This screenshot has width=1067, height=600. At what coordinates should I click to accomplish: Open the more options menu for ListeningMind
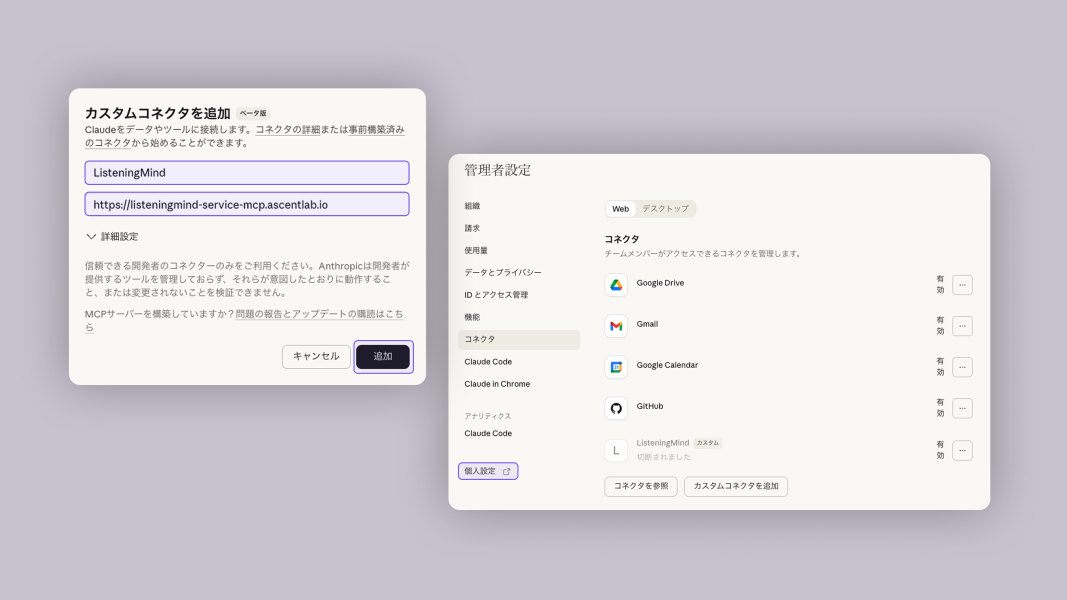(962, 450)
